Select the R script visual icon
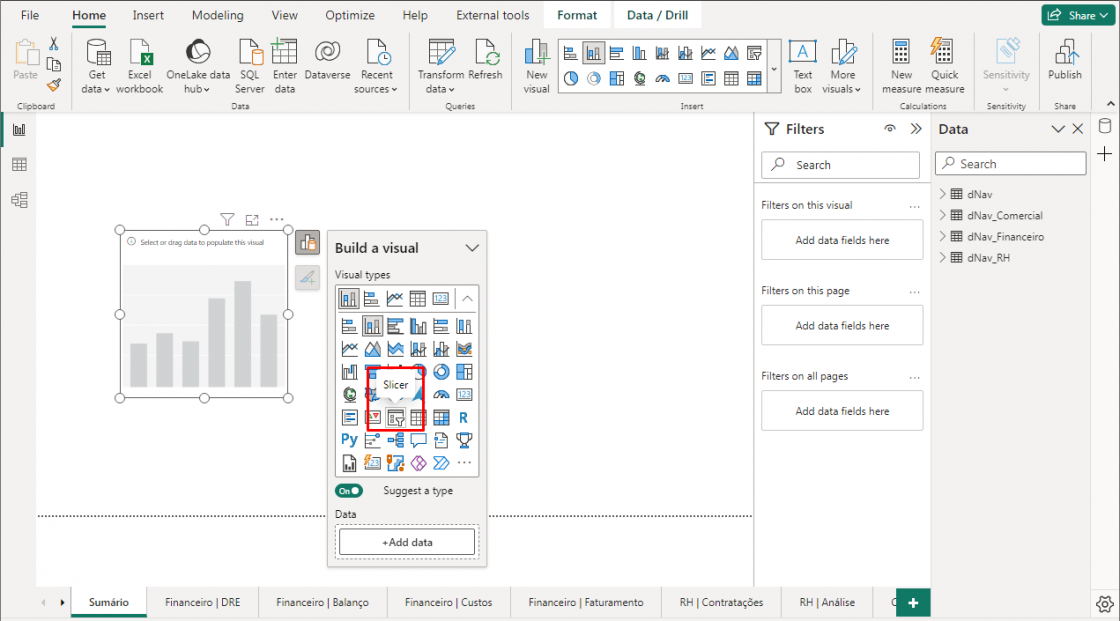The width and height of the screenshot is (1120, 621). (x=464, y=418)
